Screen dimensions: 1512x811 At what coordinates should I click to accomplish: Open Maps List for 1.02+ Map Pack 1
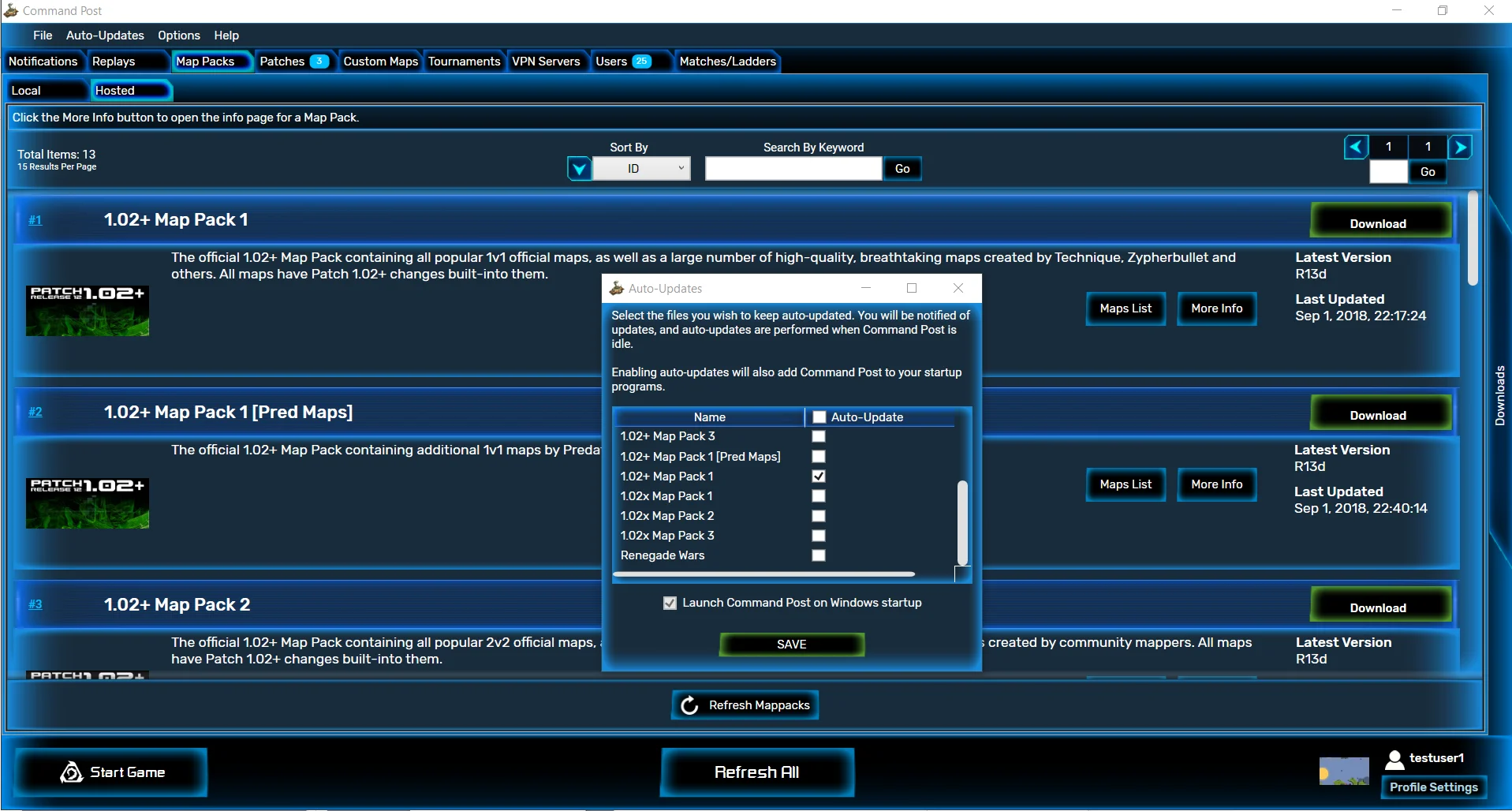coord(1126,308)
